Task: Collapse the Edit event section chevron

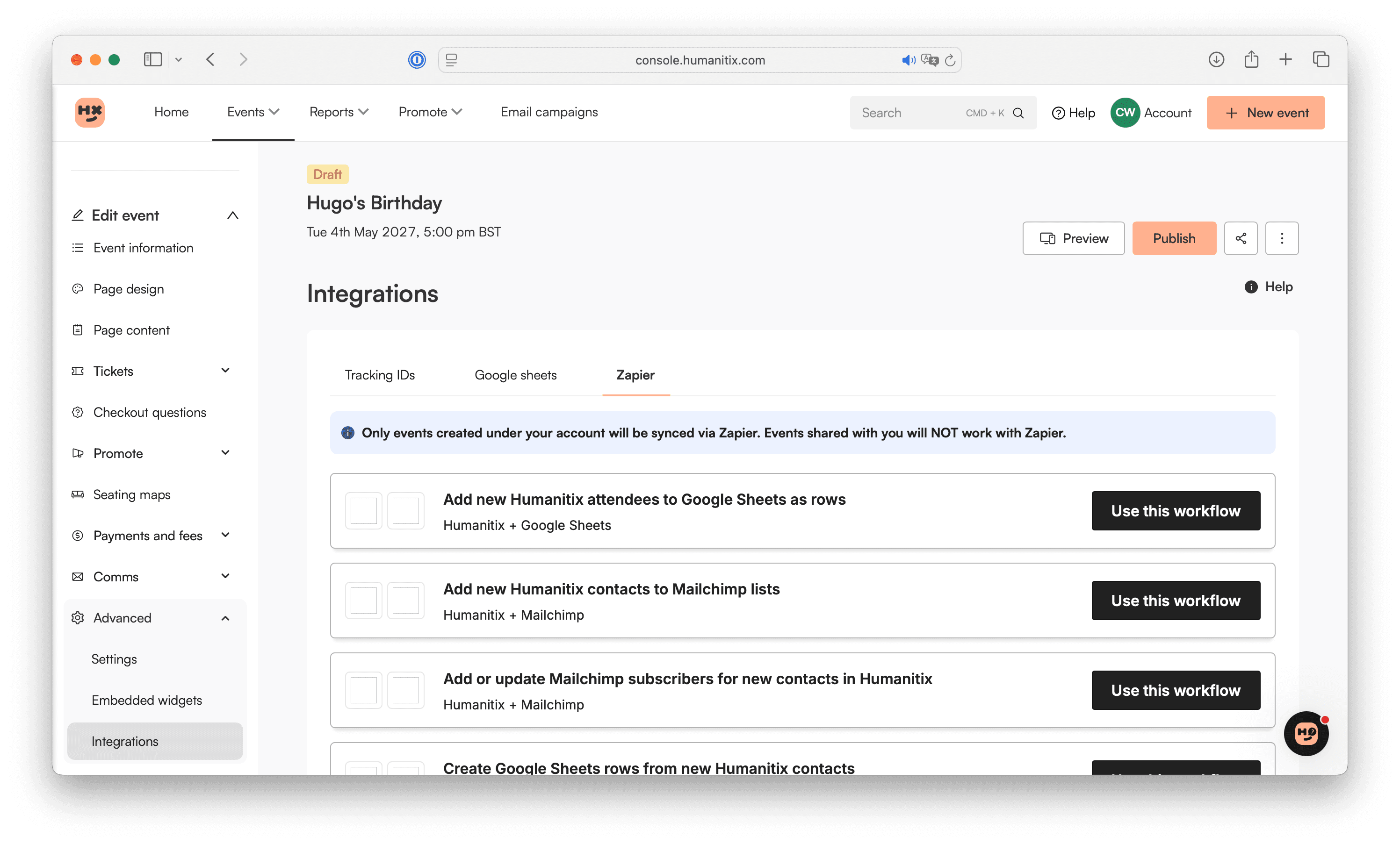Action: pos(232,215)
